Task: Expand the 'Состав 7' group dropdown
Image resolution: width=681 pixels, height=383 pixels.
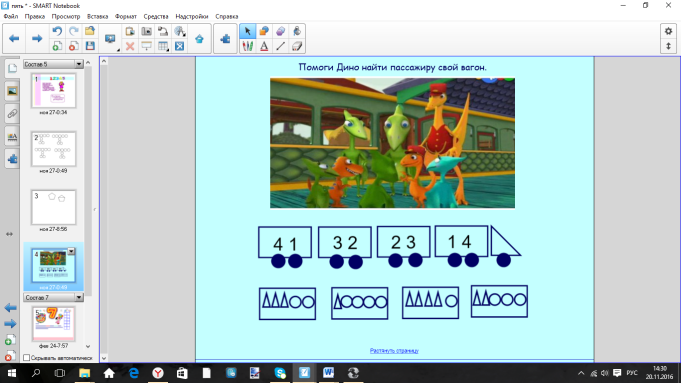Action: pos(79,297)
